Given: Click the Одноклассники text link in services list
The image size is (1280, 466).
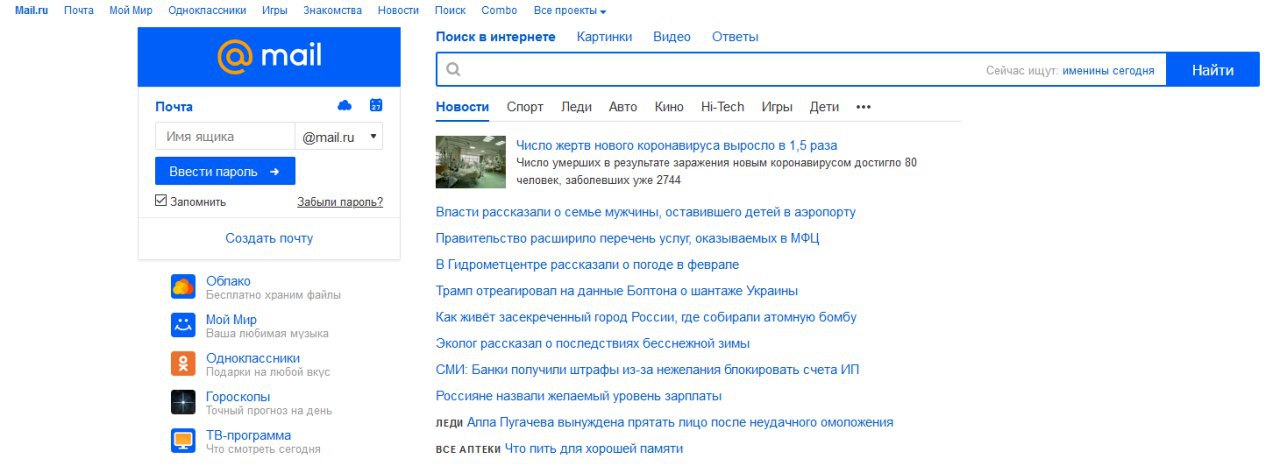Looking at the screenshot, I should click(253, 358).
